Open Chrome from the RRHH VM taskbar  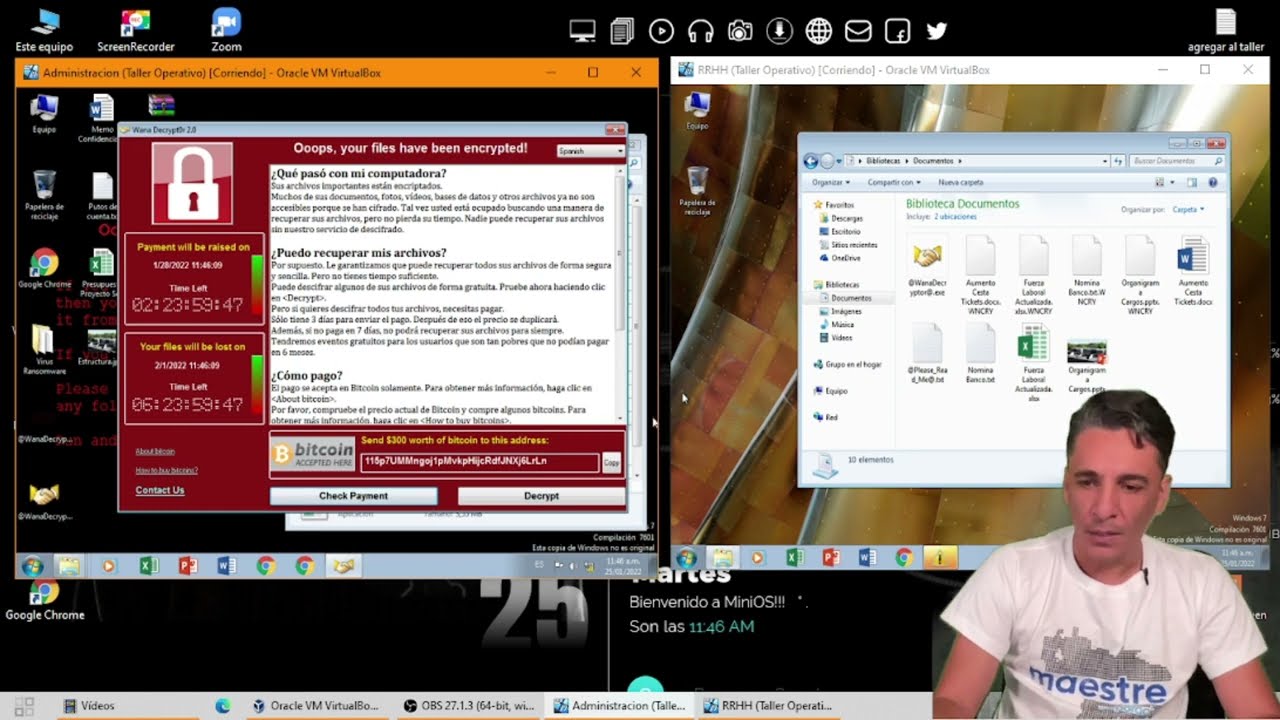point(904,558)
